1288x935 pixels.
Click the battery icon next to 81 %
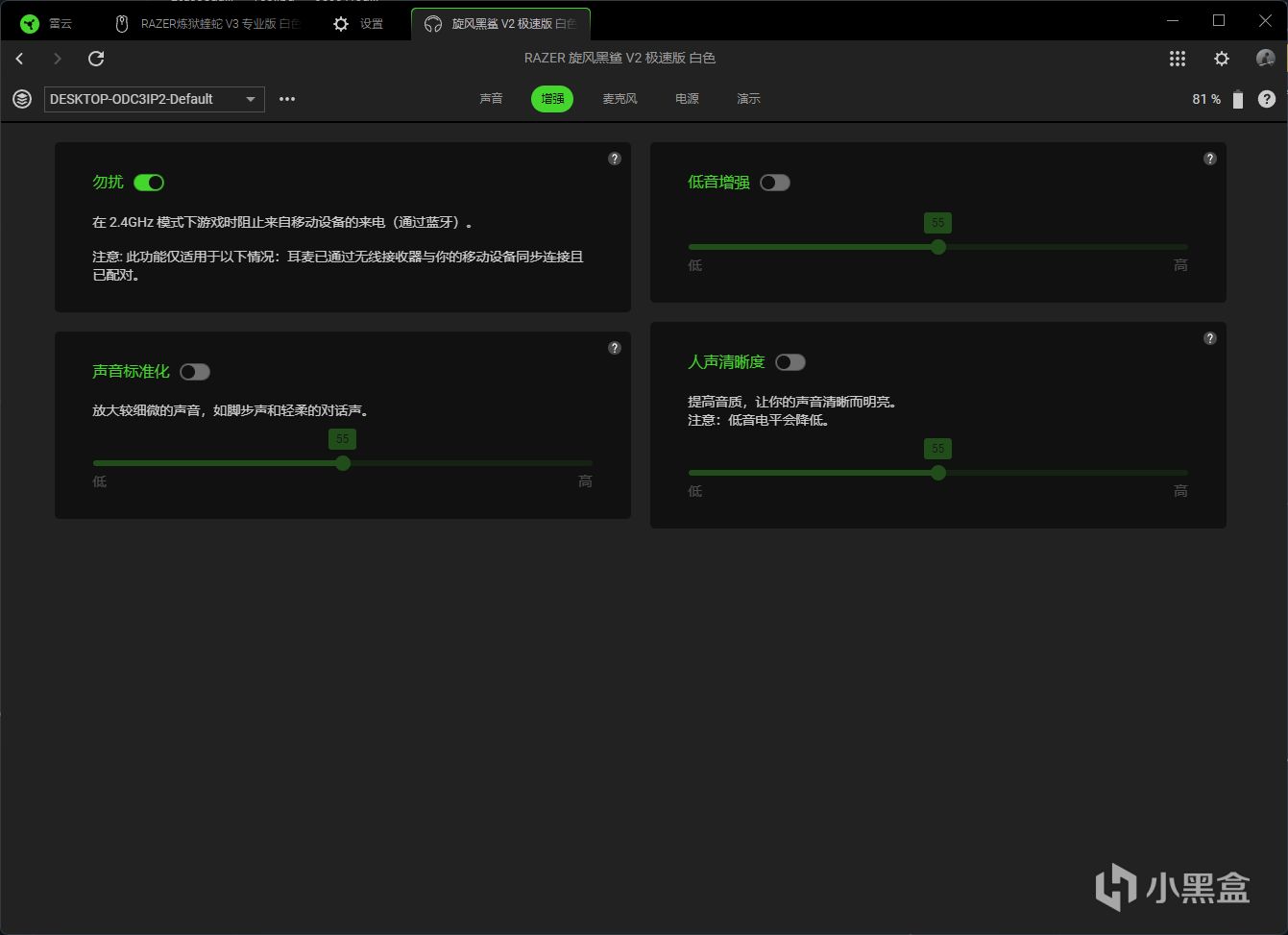point(1238,99)
